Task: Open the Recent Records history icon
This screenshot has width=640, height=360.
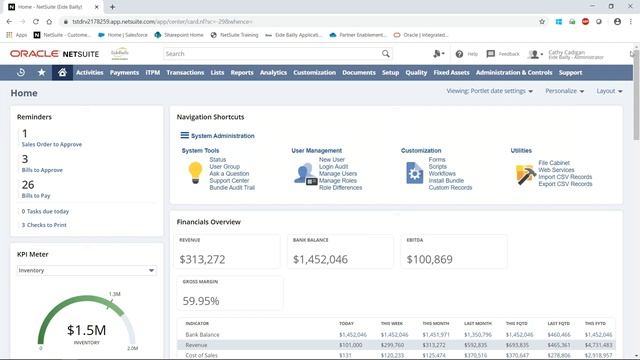Action: click(21, 72)
